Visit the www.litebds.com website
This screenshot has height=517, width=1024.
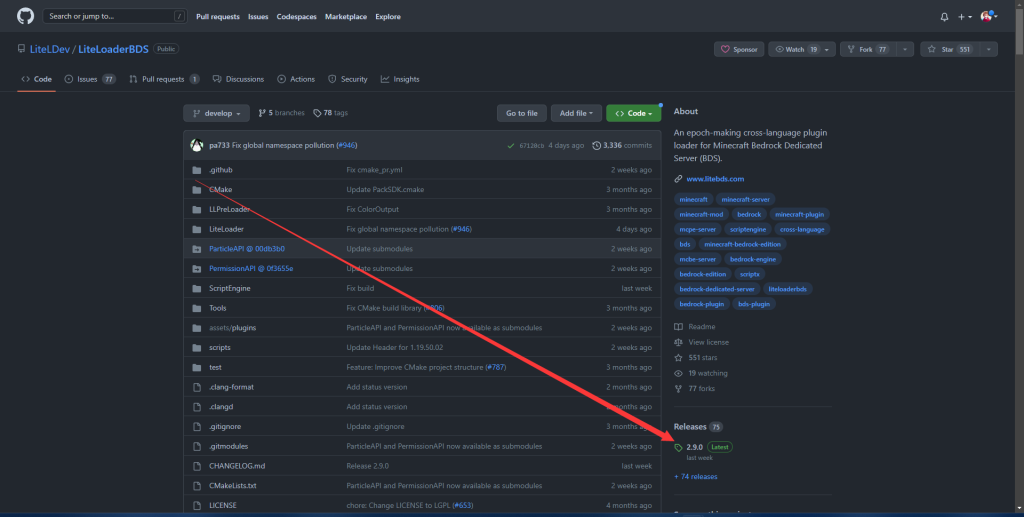tap(715, 179)
